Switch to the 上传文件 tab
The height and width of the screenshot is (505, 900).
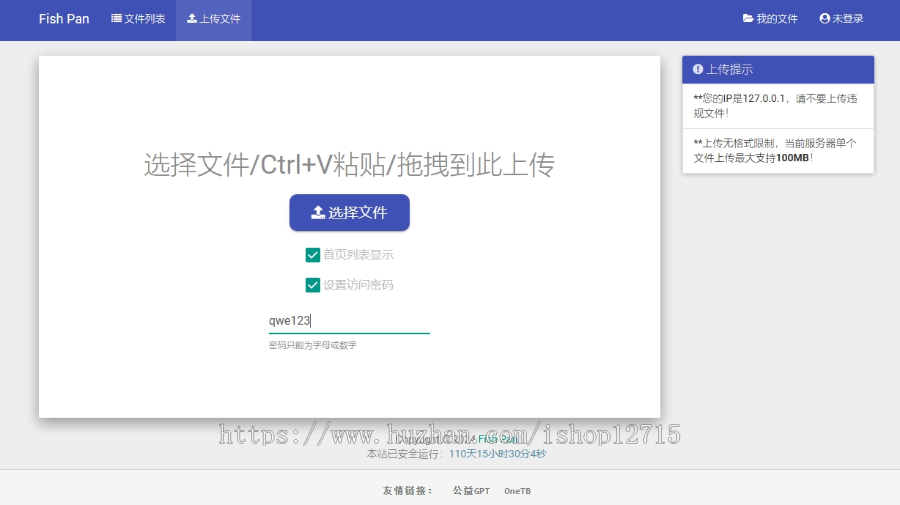tap(214, 19)
